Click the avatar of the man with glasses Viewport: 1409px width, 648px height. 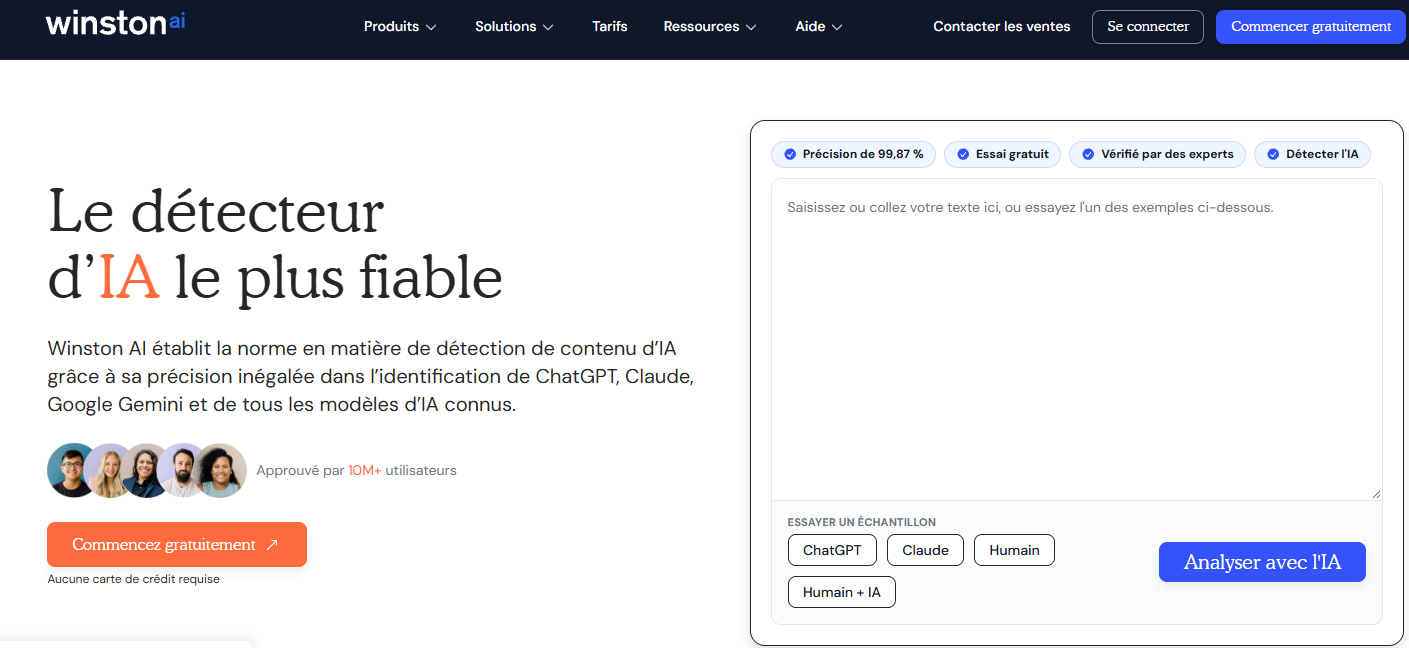(x=72, y=470)
